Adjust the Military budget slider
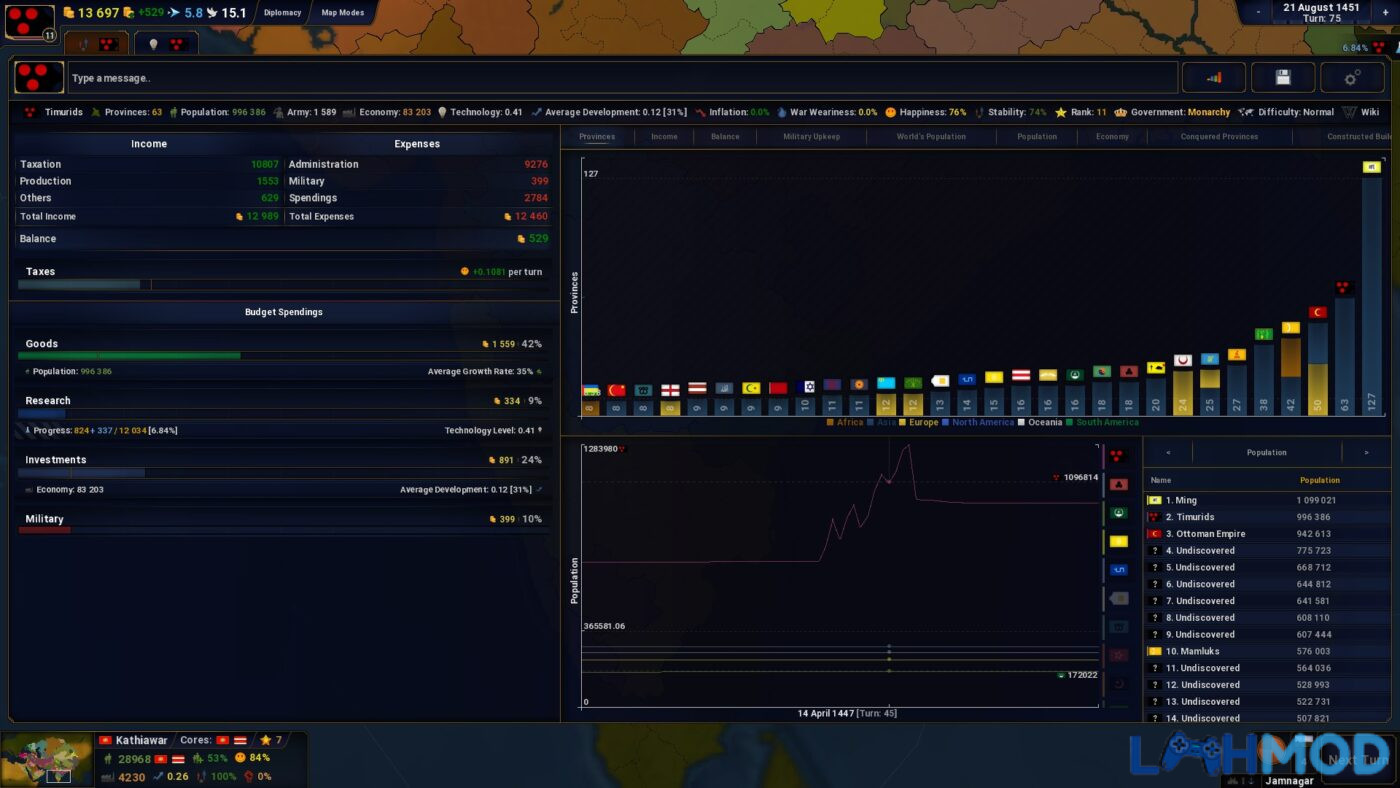Viewport: 1400px width, 788px height. tap(283, 530)
